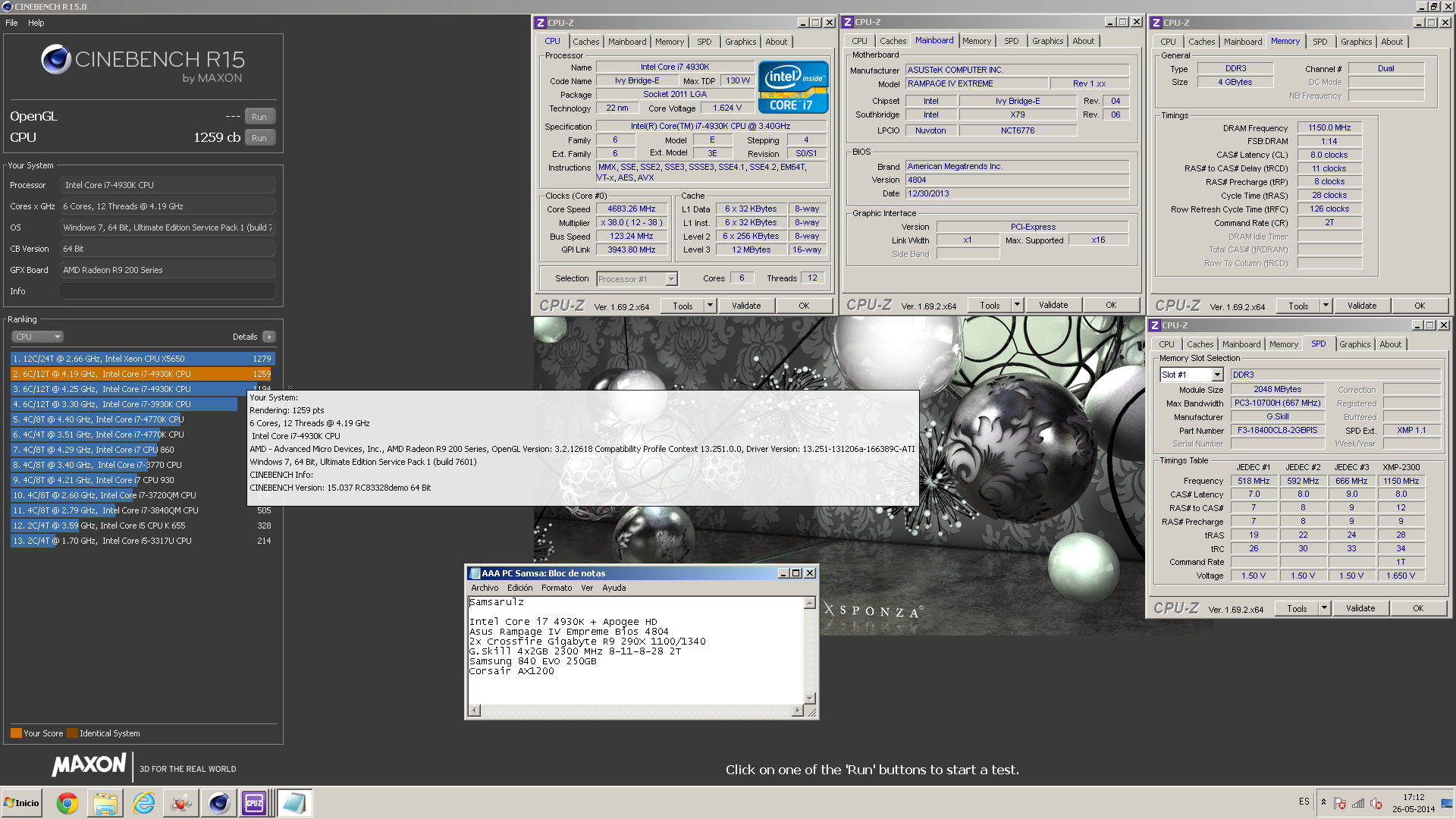The image size is (1456, 819).
Task: Click the Notepad titlebar icon
Action: click(475, 573)
